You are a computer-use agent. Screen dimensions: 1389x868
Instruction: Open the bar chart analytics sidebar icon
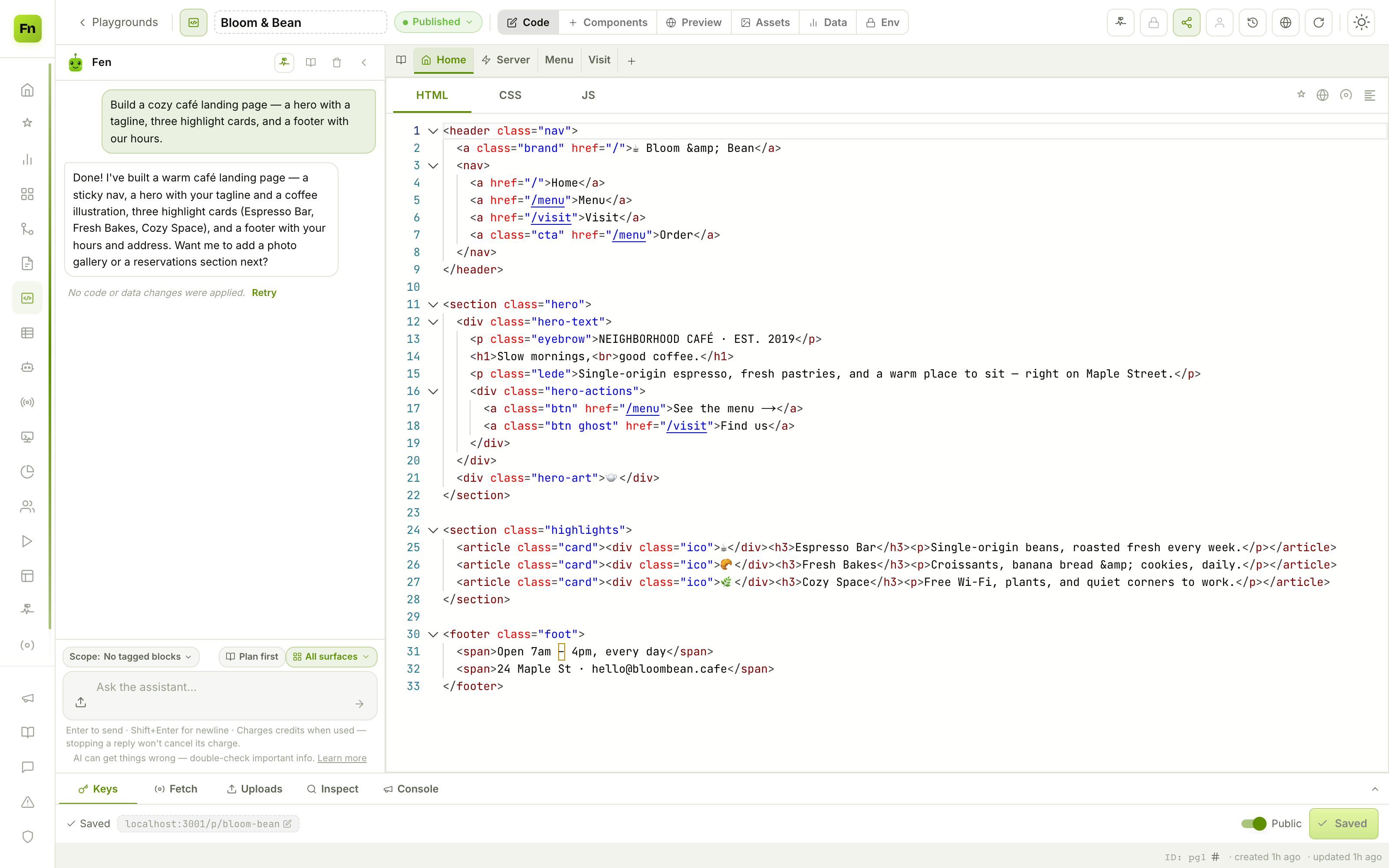click(27, 160)
